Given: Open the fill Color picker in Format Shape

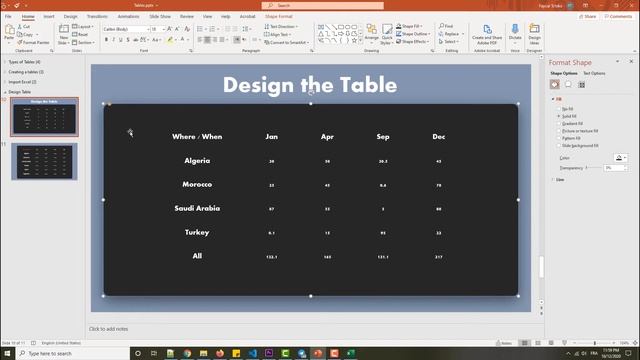Looking at the screenshot, I should [620, 158].
